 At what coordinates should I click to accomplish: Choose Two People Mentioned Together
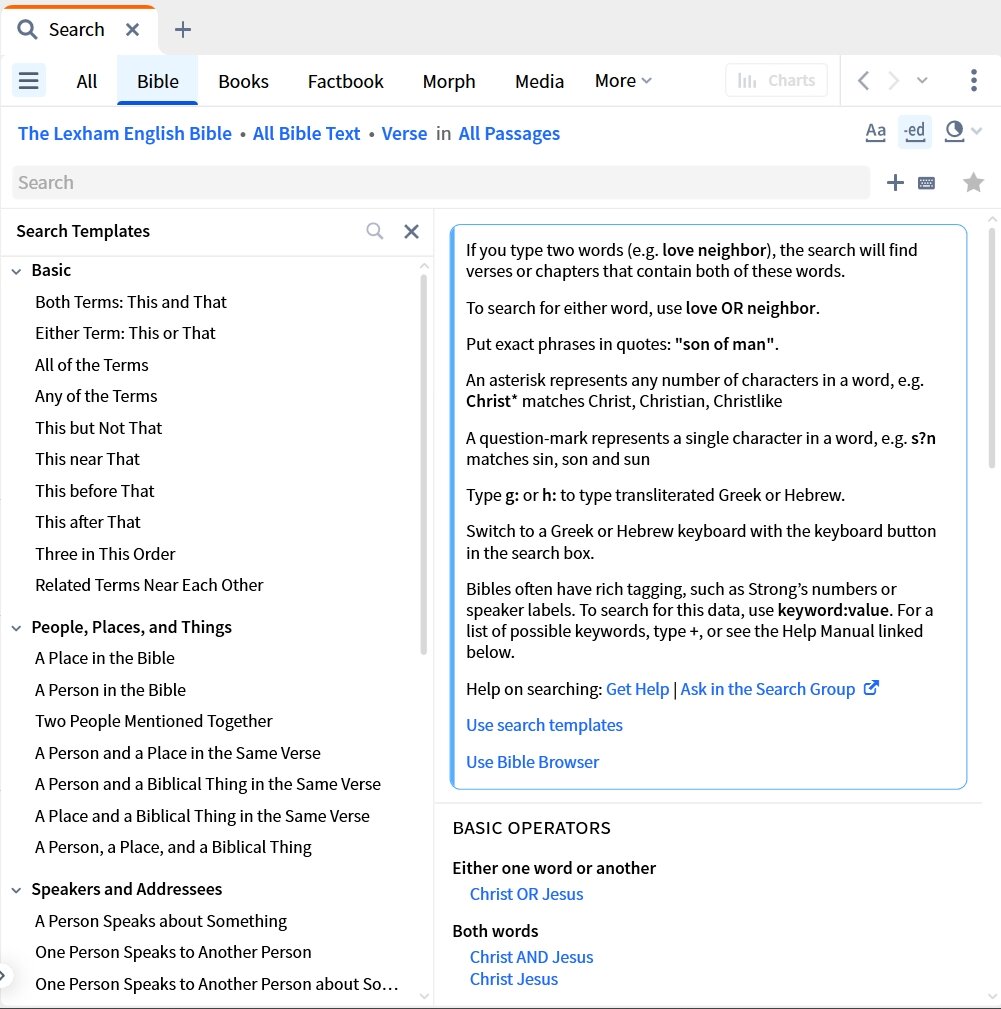[154, 721]
